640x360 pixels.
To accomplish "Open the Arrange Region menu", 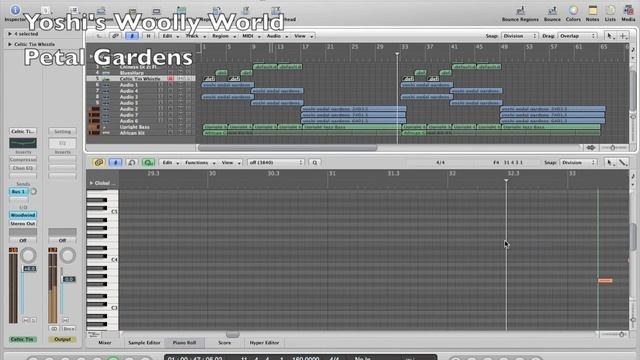I will click(224, 36).
